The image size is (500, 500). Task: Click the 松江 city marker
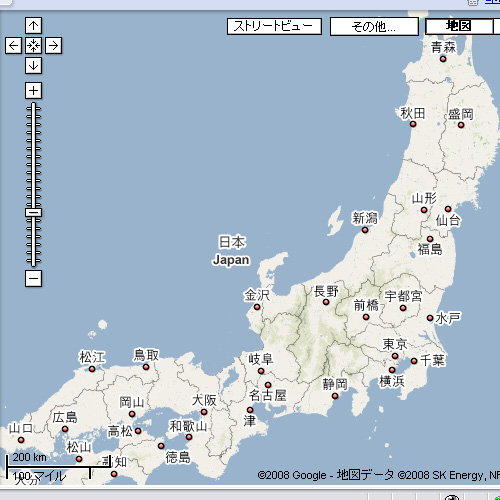(92, 369)
